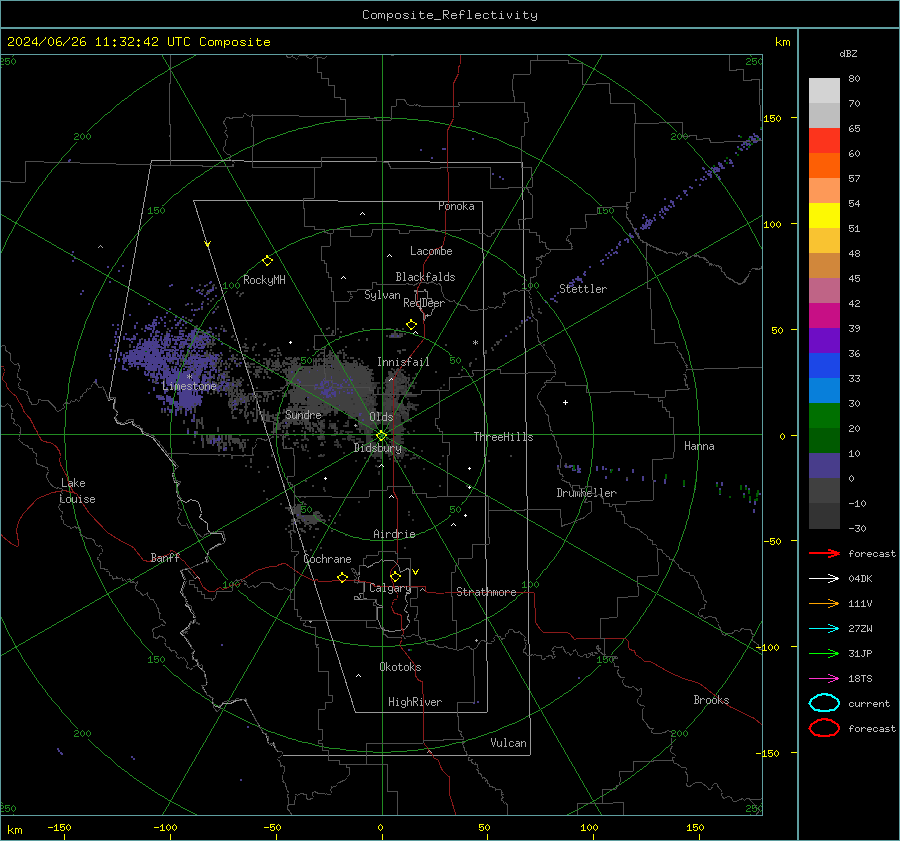The width and height of the screenshot is (900, 841).
Task: Click the yellow diamond marker above RedDeer
Action: tap(411, 325)
